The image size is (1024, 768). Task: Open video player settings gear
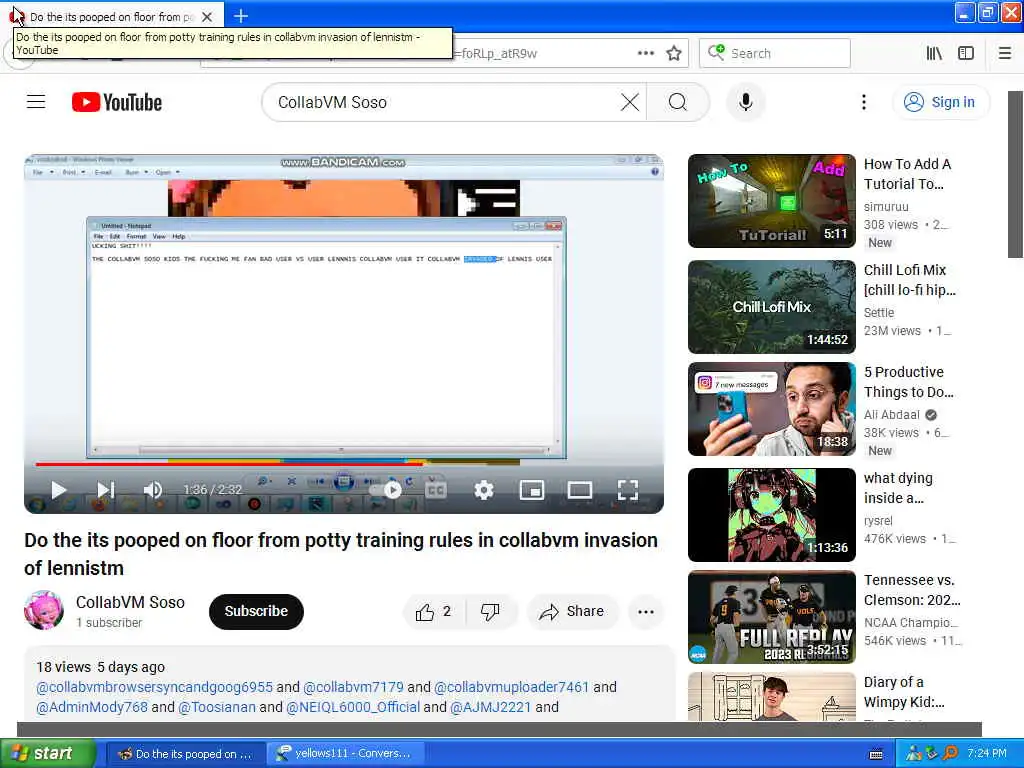click(483, 490)
